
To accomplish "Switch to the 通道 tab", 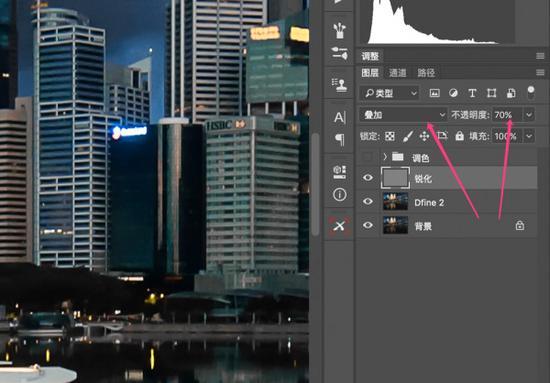I will (x=398, y=73).
